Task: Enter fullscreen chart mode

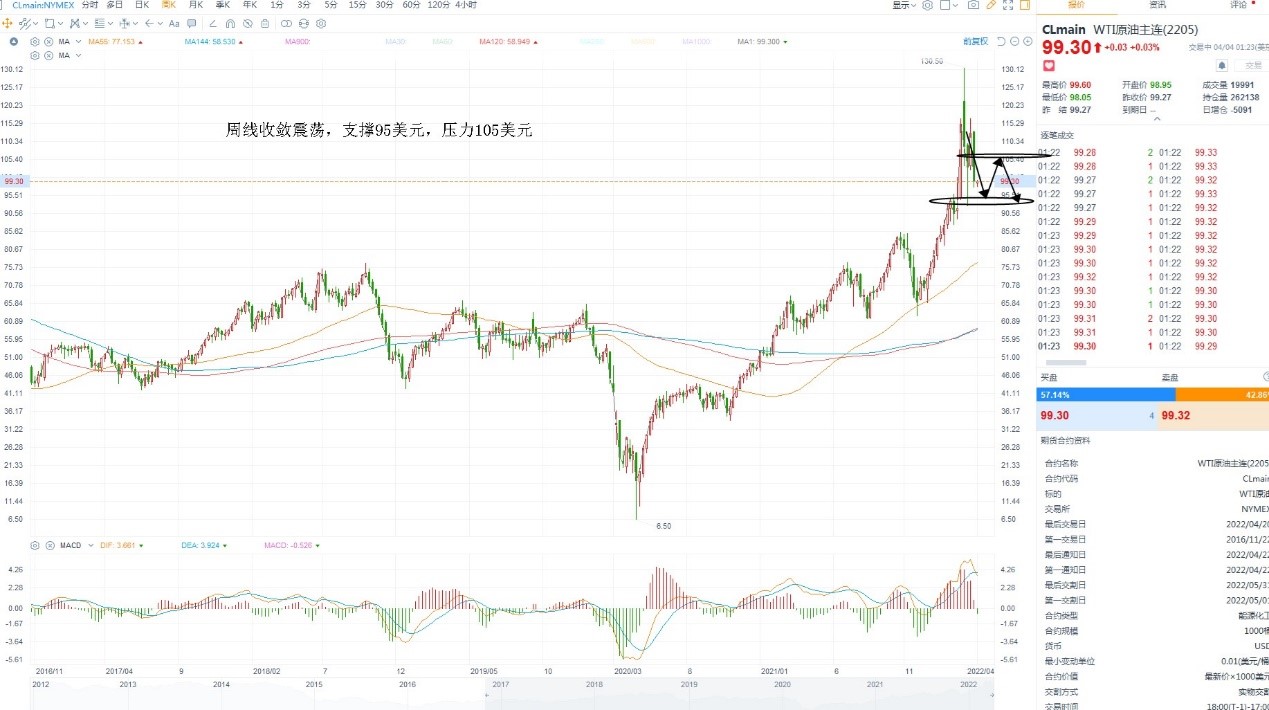Action: 1008,5
